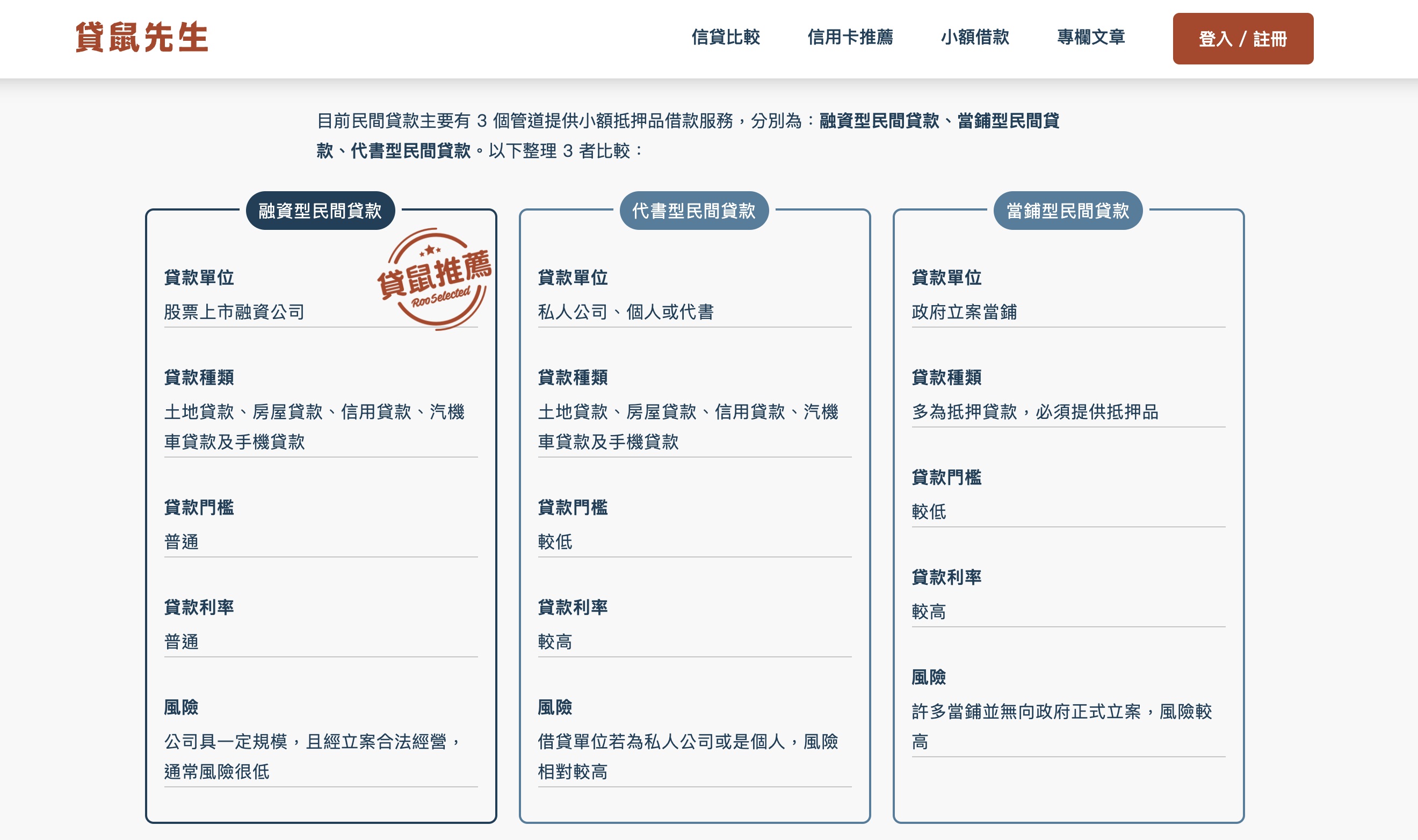Click 貸款利率 heading in 代書型 card

click(573, 607)
